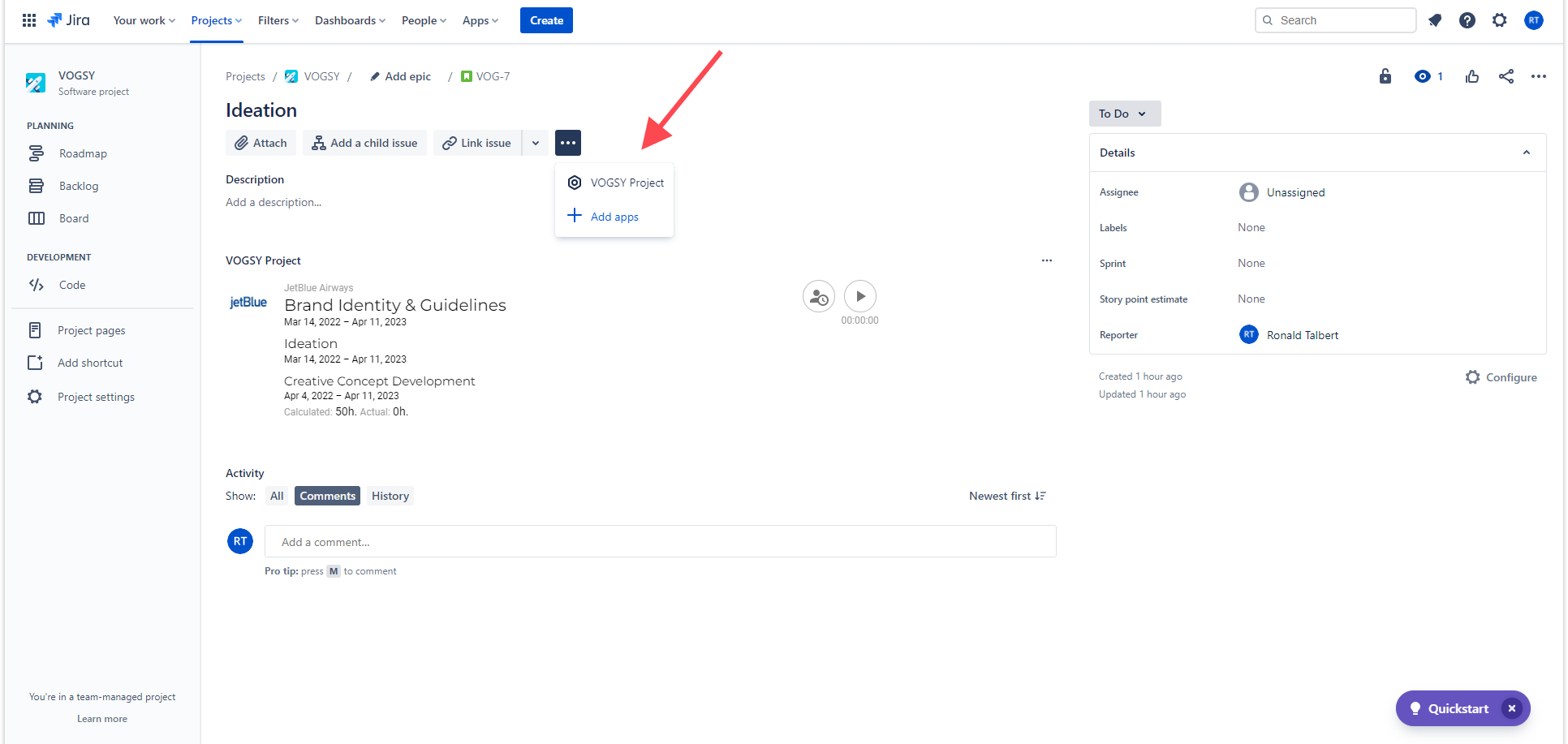This screenshot has height=744, width=1568.
Task: Click the issue lock restrictions icon
Action: click(x=1385, y=76)
